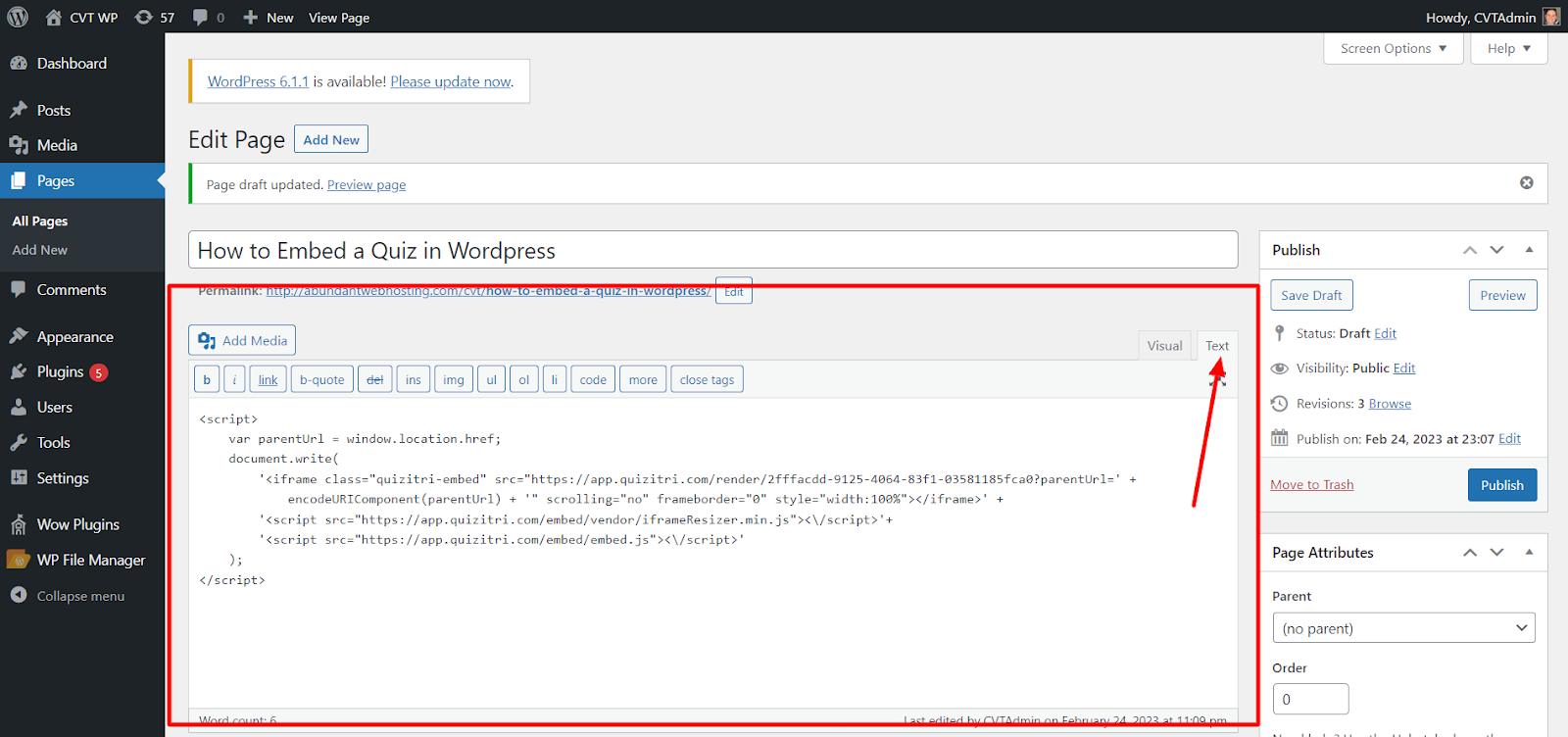Click the Dashboard gauge icon

click(x=19, y=64)
